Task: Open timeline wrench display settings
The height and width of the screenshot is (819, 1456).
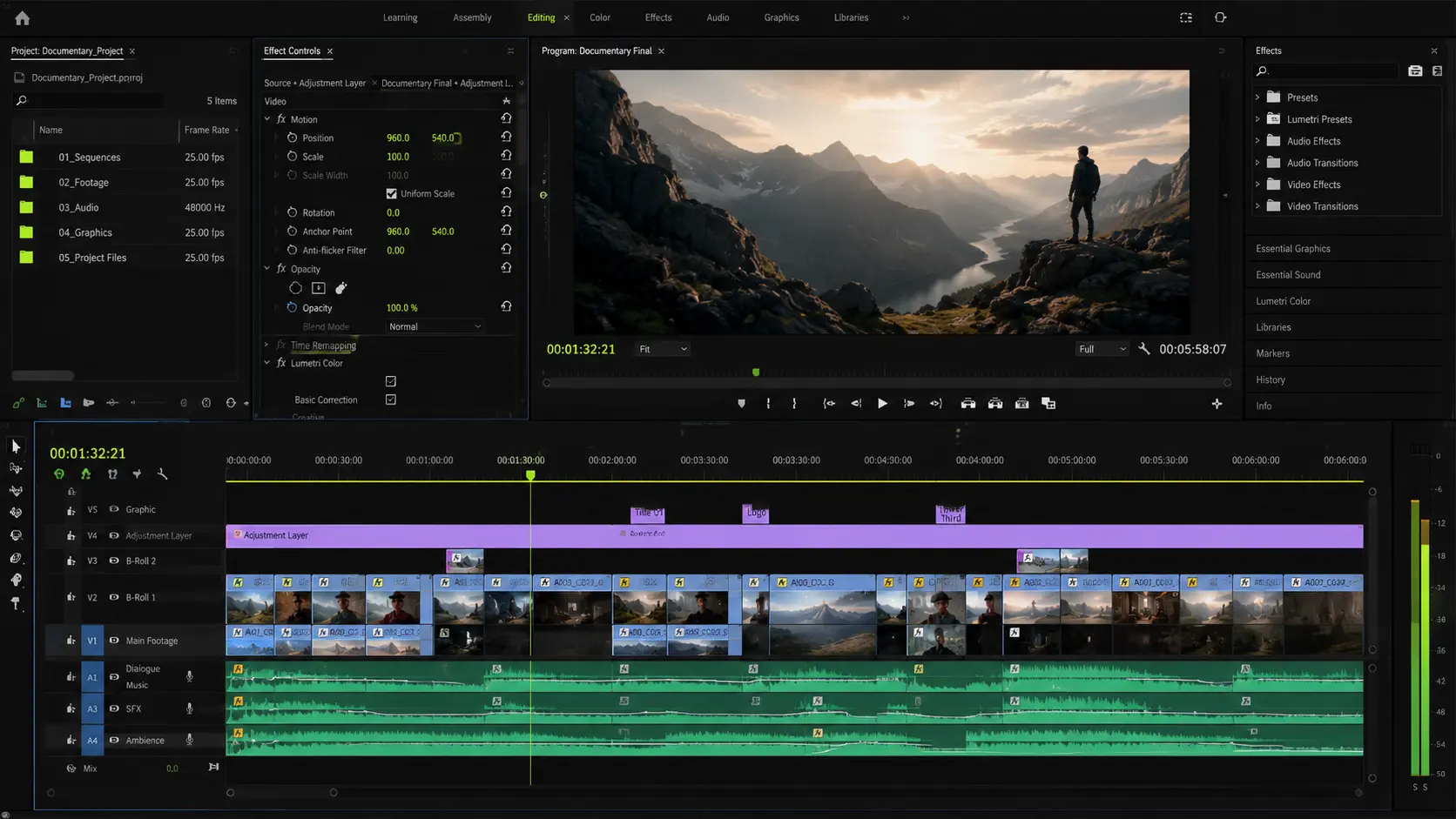Action: (x=162, y=474)
